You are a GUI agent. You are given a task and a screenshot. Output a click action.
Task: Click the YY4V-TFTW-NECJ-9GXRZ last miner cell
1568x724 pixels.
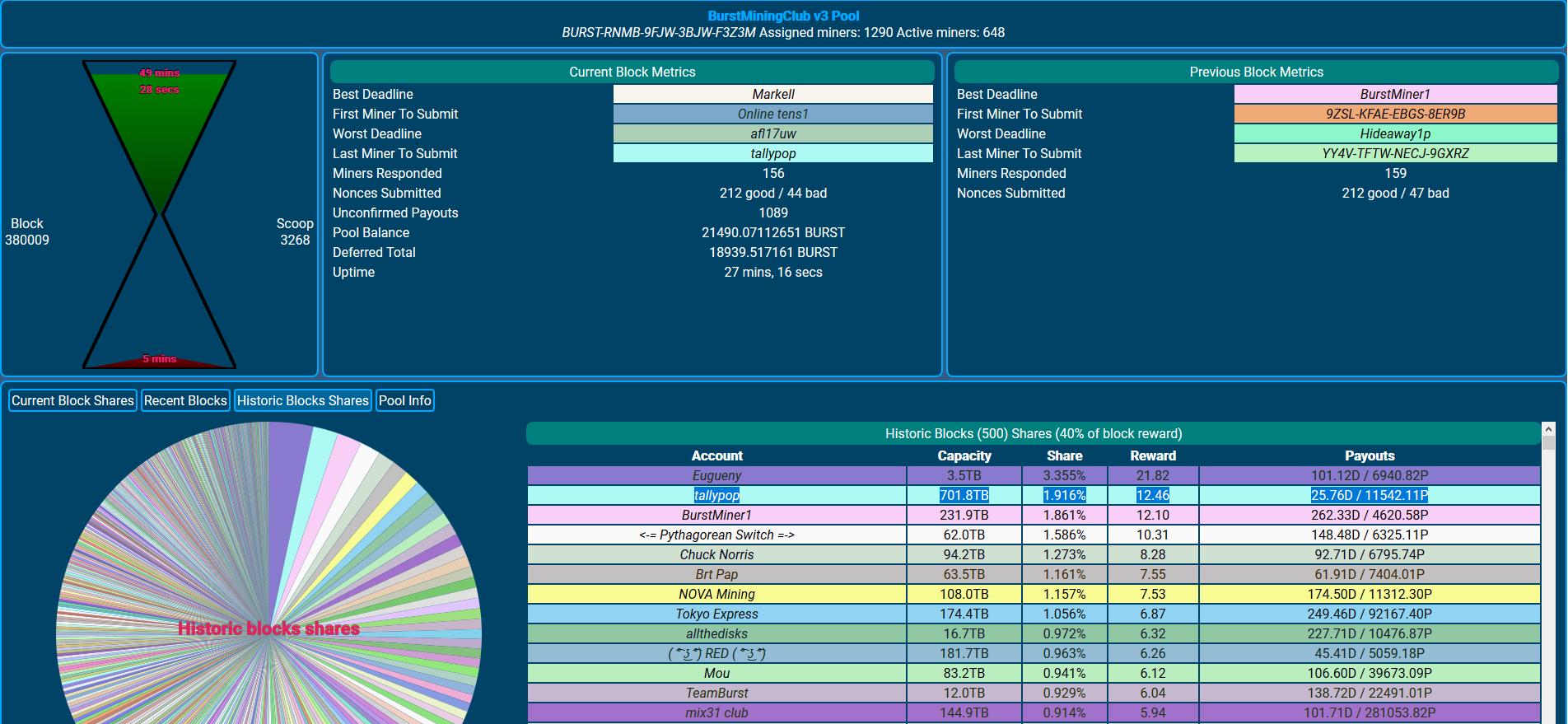pos(1396,153)
